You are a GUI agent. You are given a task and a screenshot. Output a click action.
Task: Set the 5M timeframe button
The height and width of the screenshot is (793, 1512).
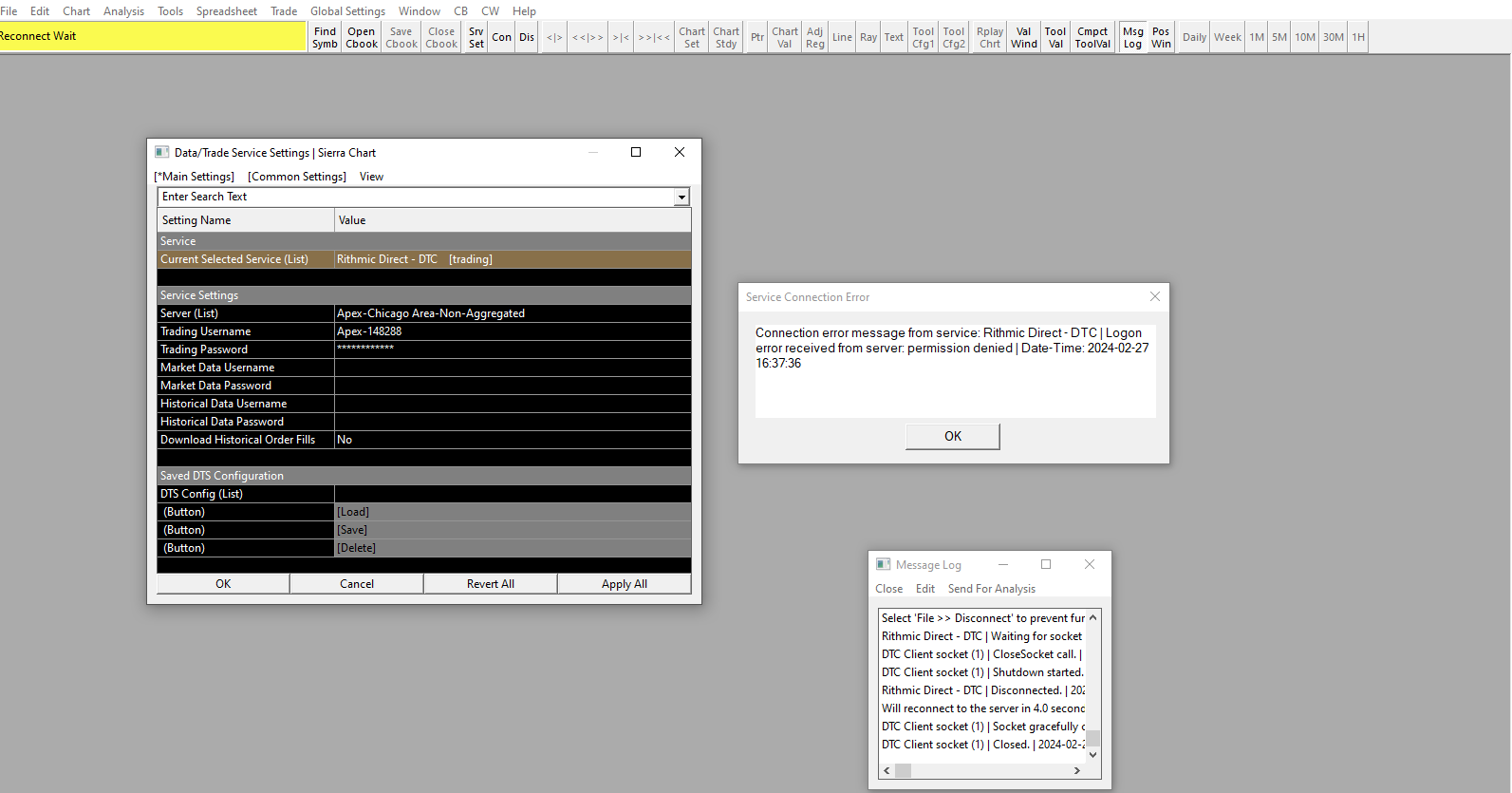pos(1279,37)
